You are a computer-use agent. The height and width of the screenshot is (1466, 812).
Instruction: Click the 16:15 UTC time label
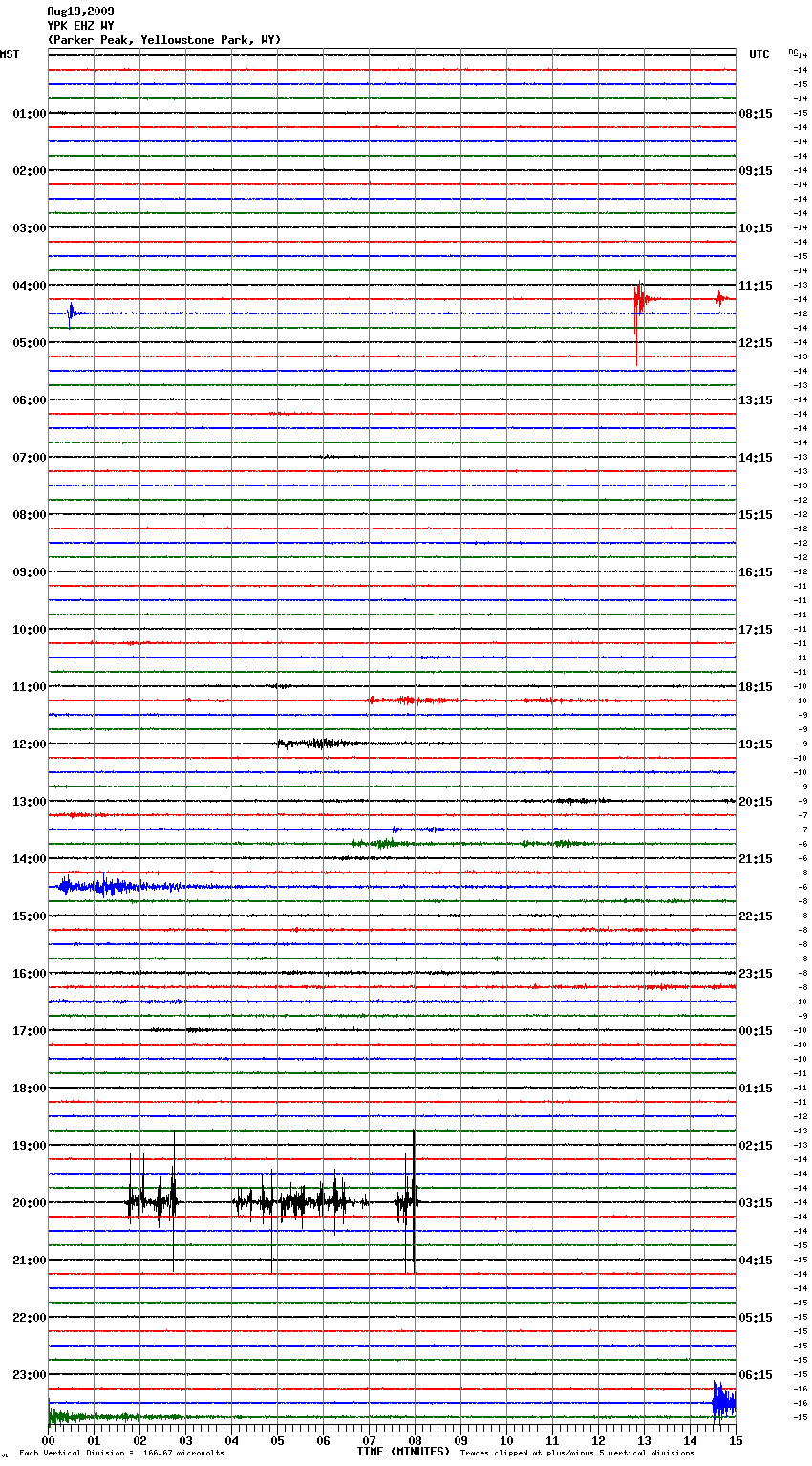pyautogui.click(x=756, y=572)
